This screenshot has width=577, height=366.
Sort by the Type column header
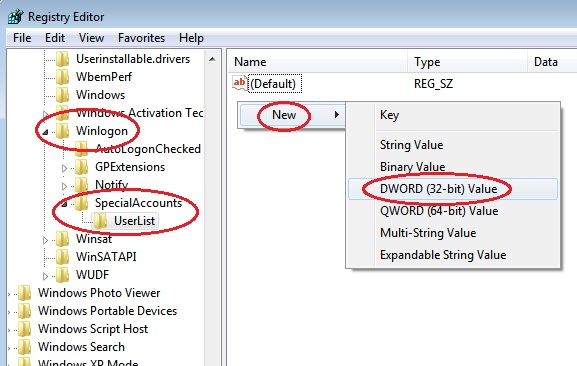coord(467,62)
